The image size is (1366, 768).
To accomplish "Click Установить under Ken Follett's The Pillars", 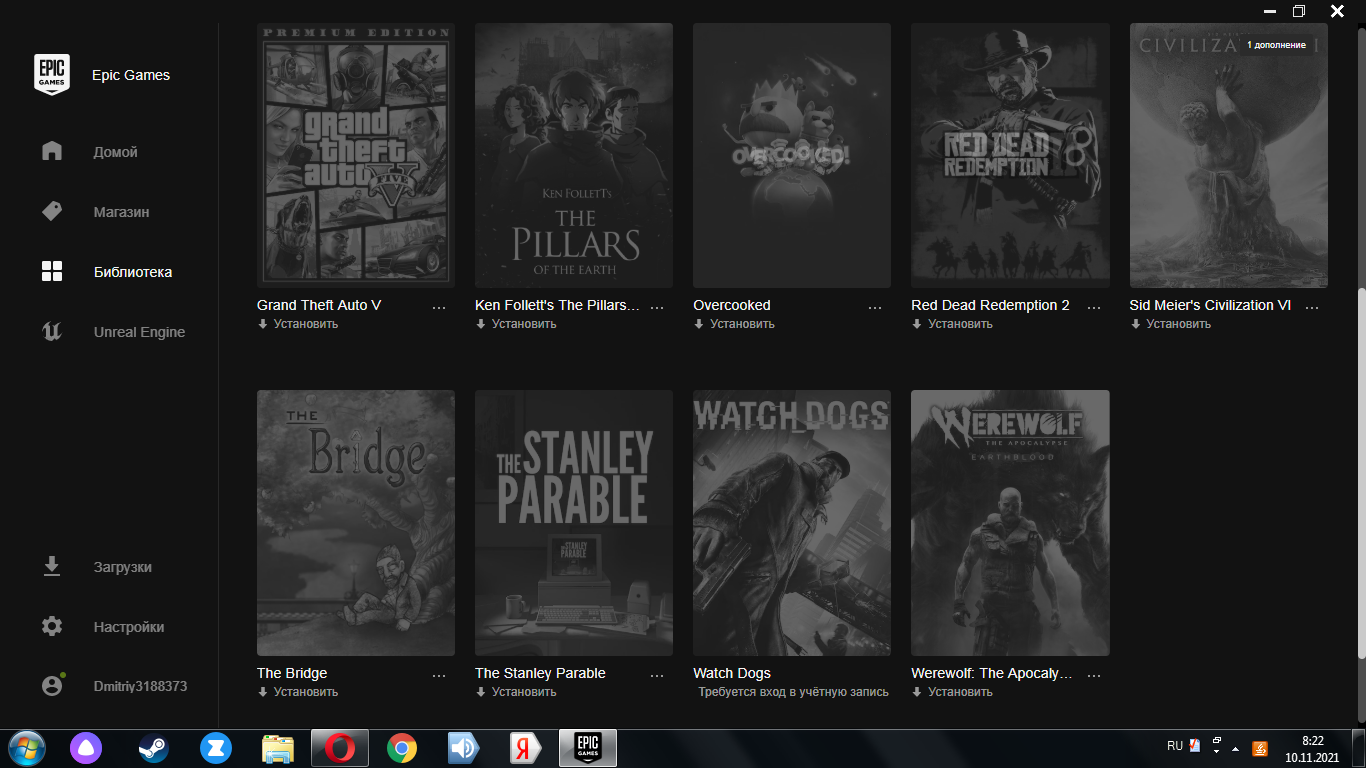I will point(516,324).
